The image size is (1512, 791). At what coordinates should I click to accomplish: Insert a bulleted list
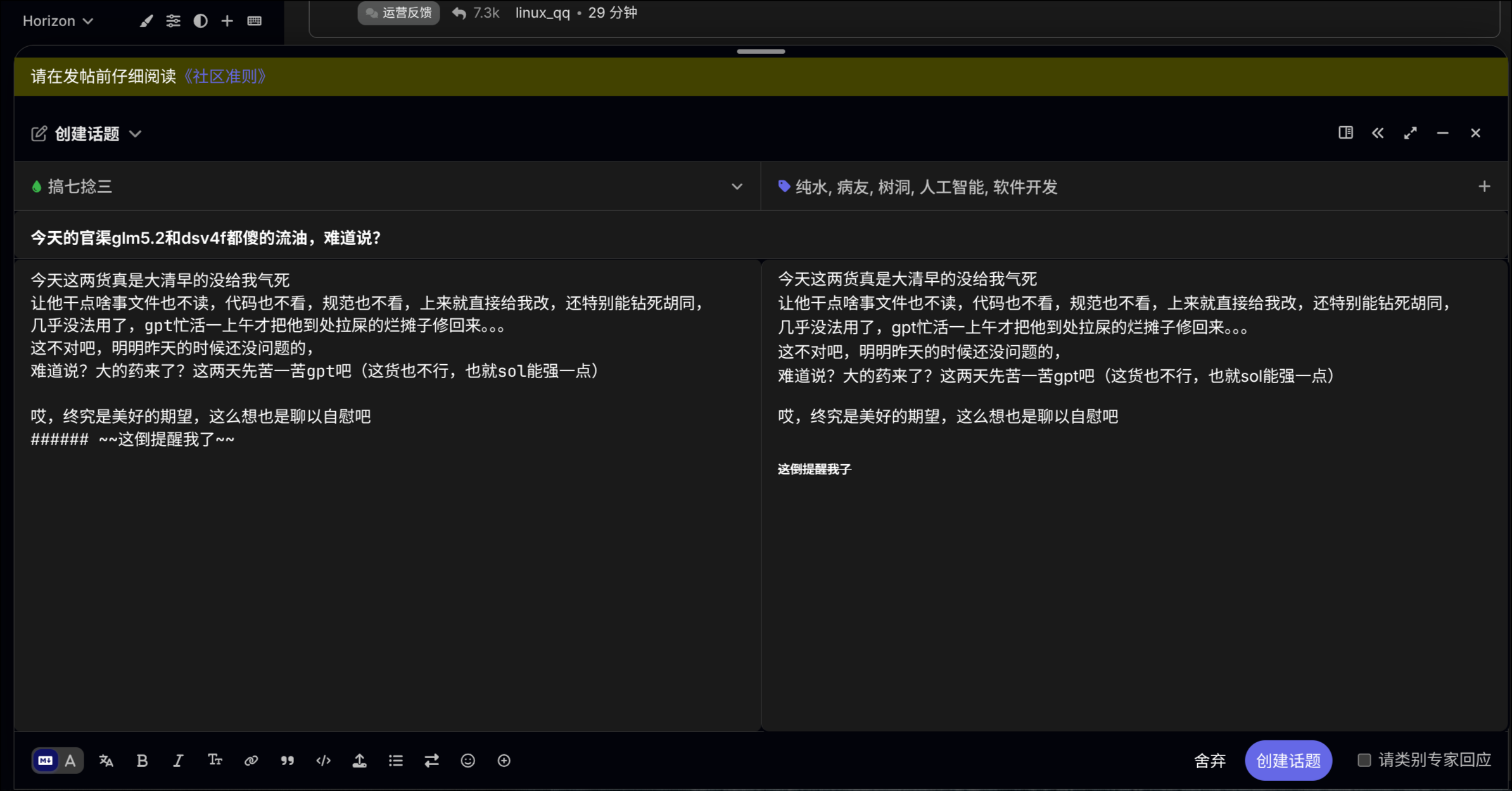(x=395, y=761)
